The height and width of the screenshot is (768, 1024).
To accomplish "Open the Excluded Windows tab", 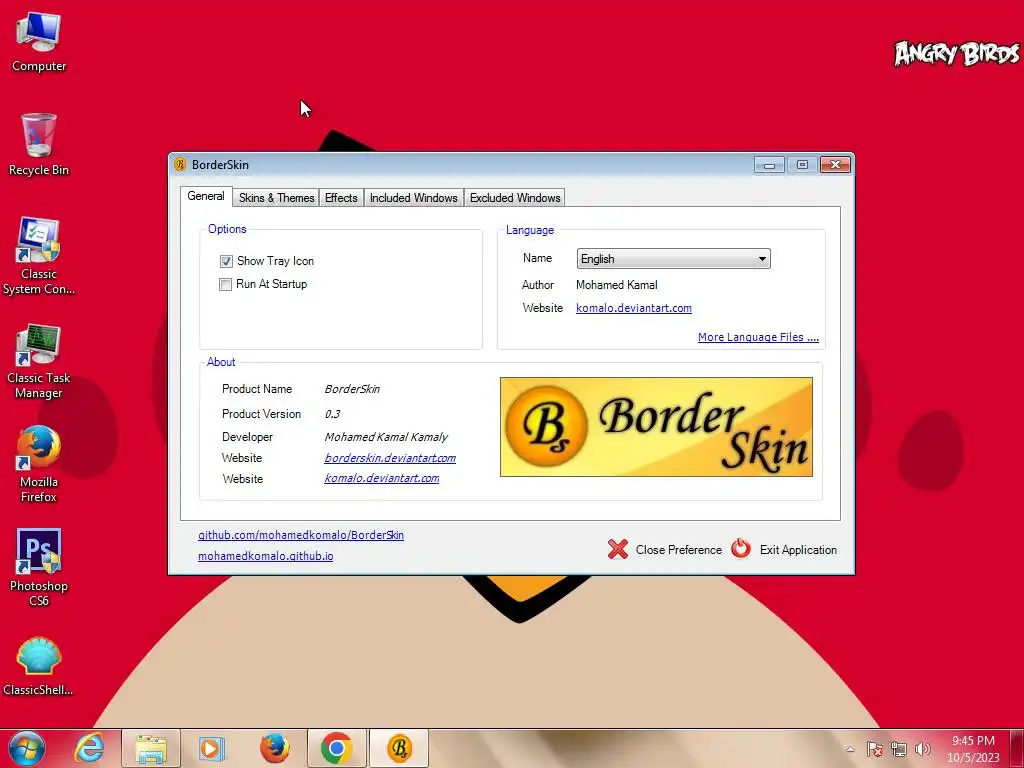I will [x=515, y=198].
